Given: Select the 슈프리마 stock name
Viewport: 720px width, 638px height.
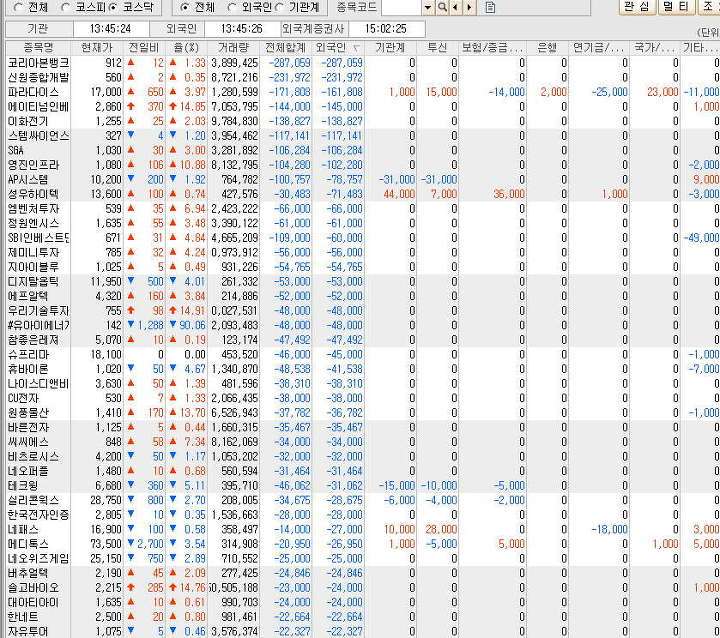Looking at the screenshot, I should pos(28,355).
